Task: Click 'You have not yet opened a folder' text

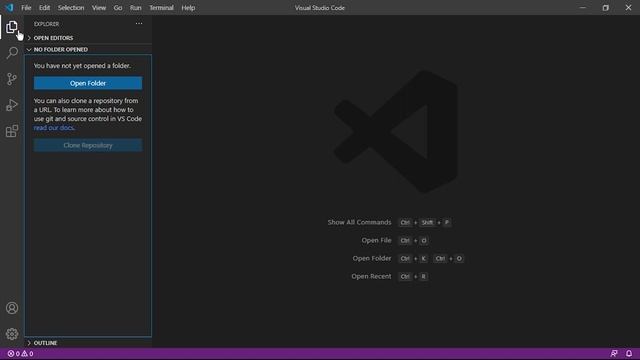Action: [82, 66]
